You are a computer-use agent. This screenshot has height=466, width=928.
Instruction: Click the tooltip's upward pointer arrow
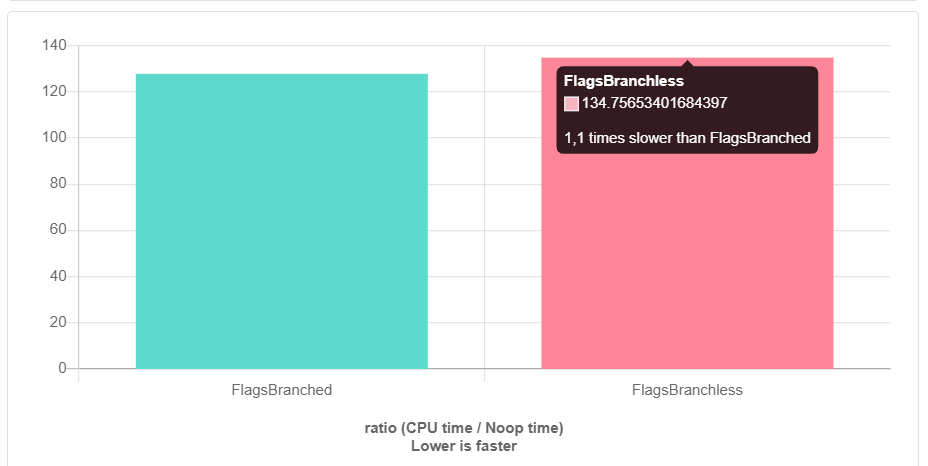pos(687,63)
